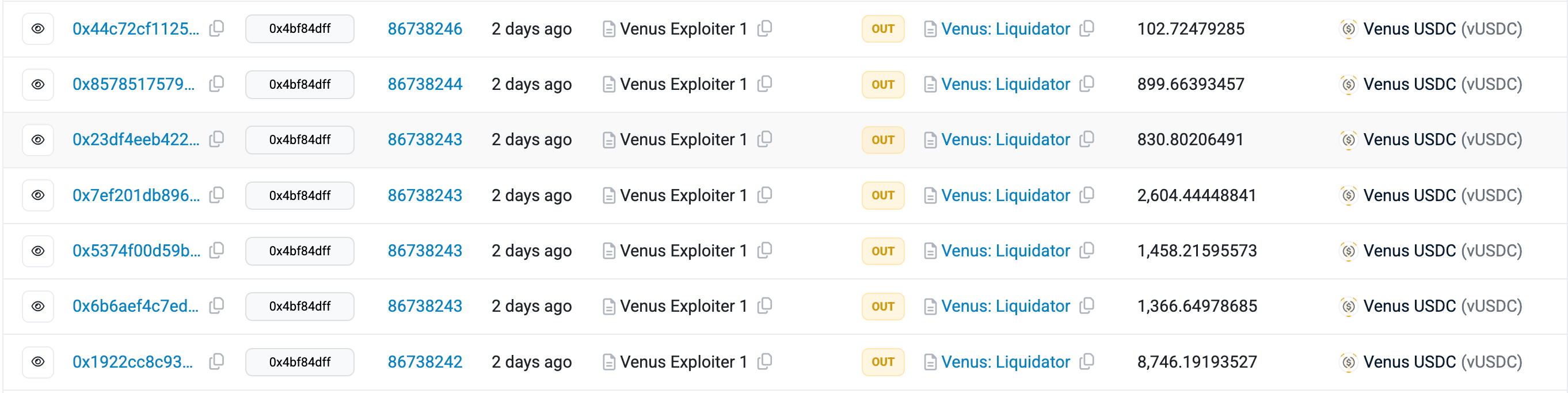
Task: Open block 86738246
Action: click(x=425, y=29)
